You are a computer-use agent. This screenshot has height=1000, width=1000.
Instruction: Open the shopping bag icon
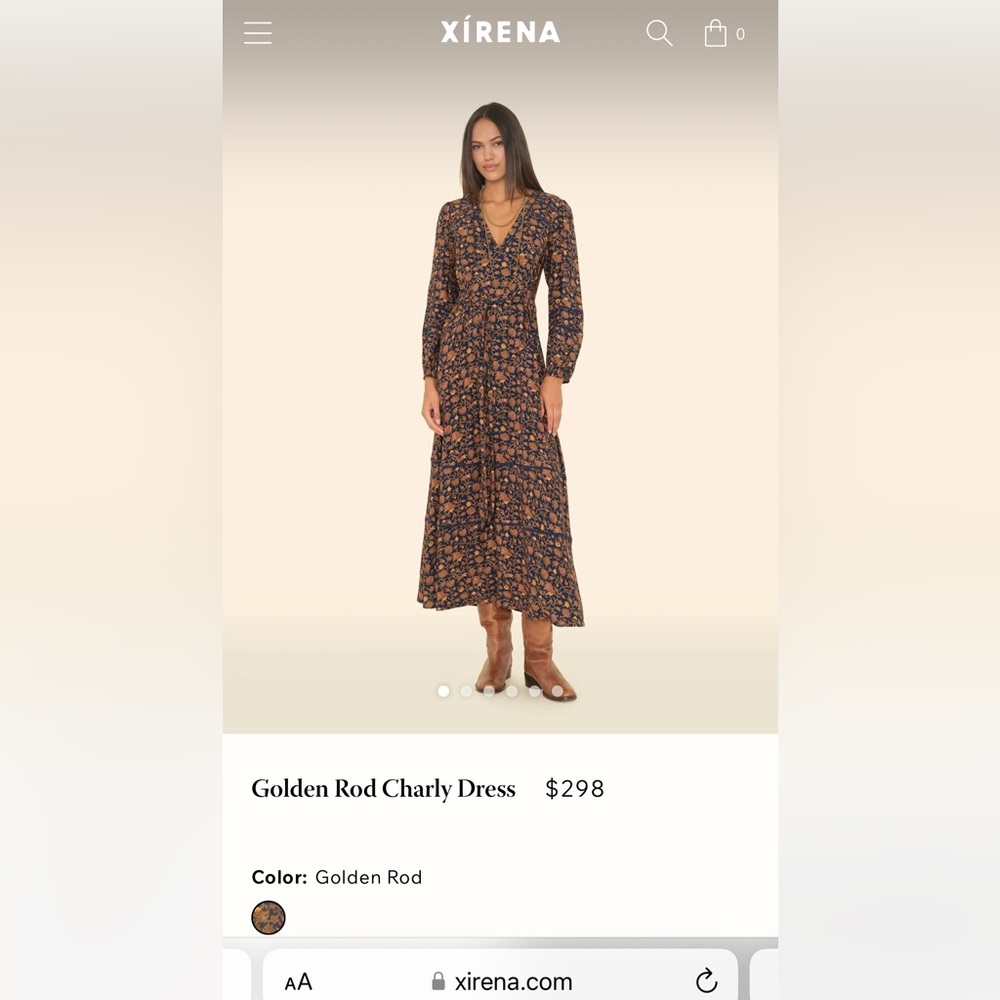715,33
